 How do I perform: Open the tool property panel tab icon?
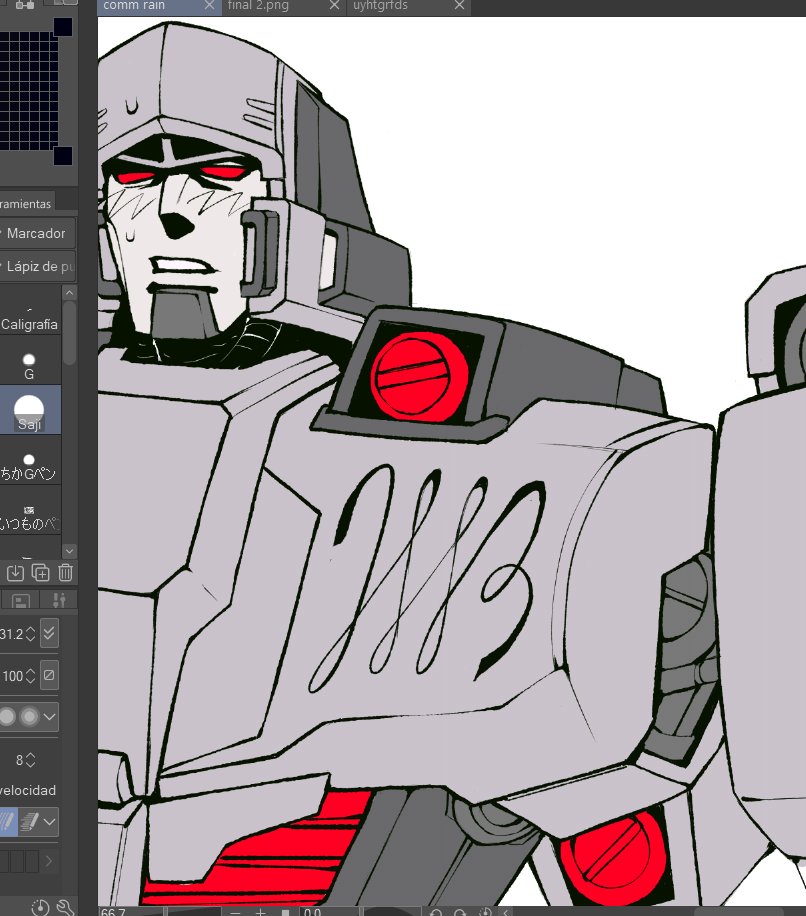(x=20, y=600)
